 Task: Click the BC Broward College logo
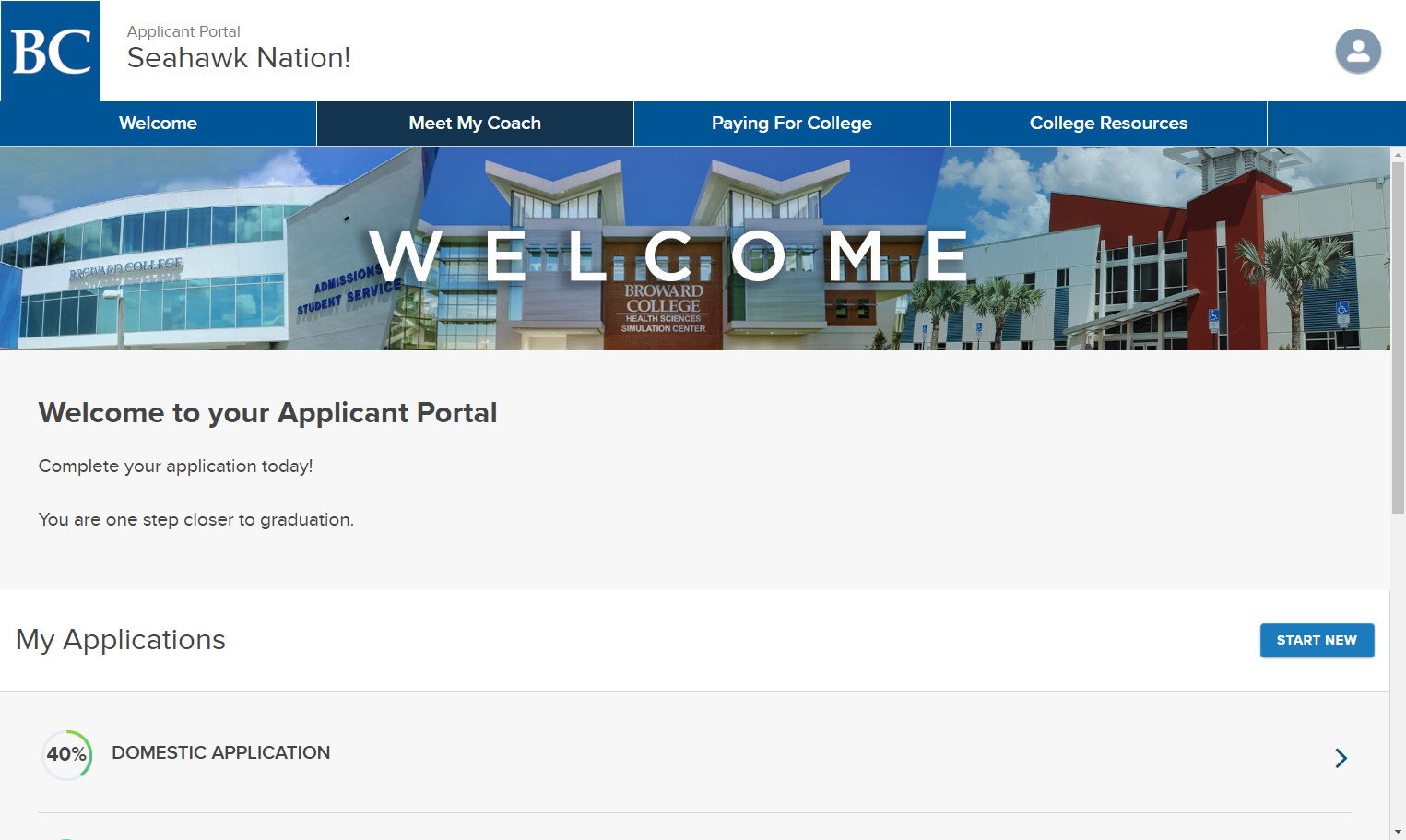(x=51, y=51)
